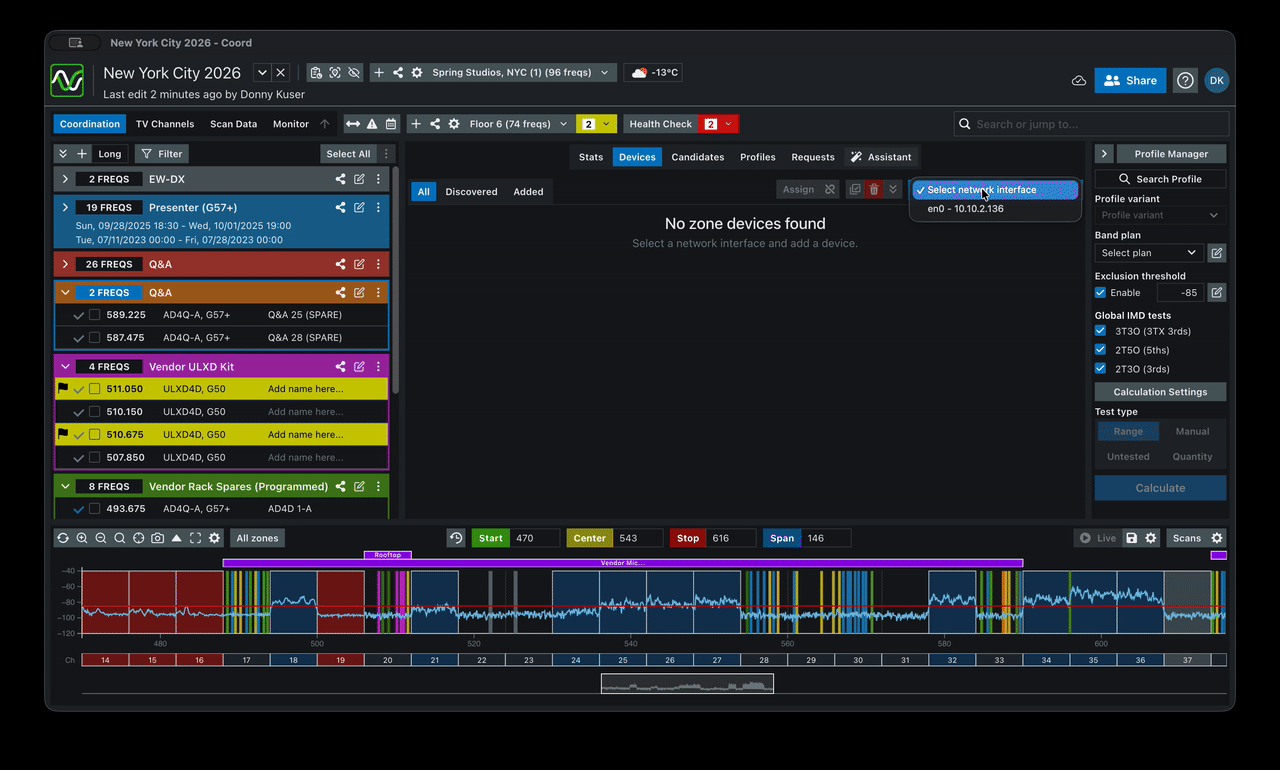Open the Select plan dropdown
The width and height of the screenshot is (1280, 770).
(1149, 253)
